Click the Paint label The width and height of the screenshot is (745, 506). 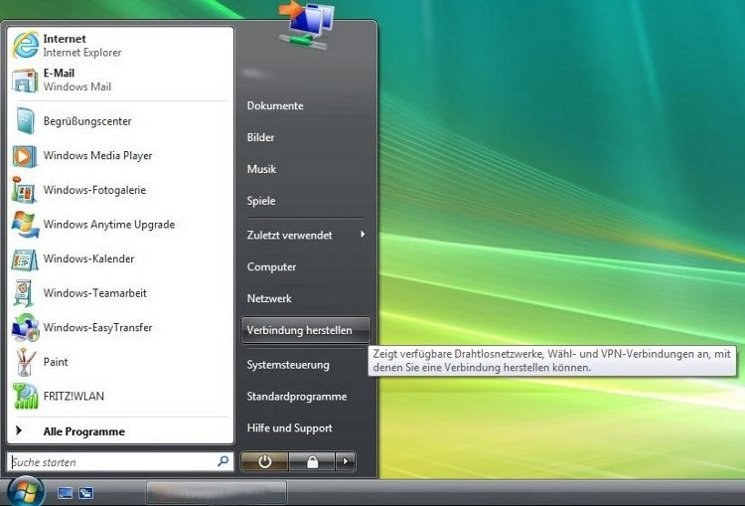click(x=56, y=362)
